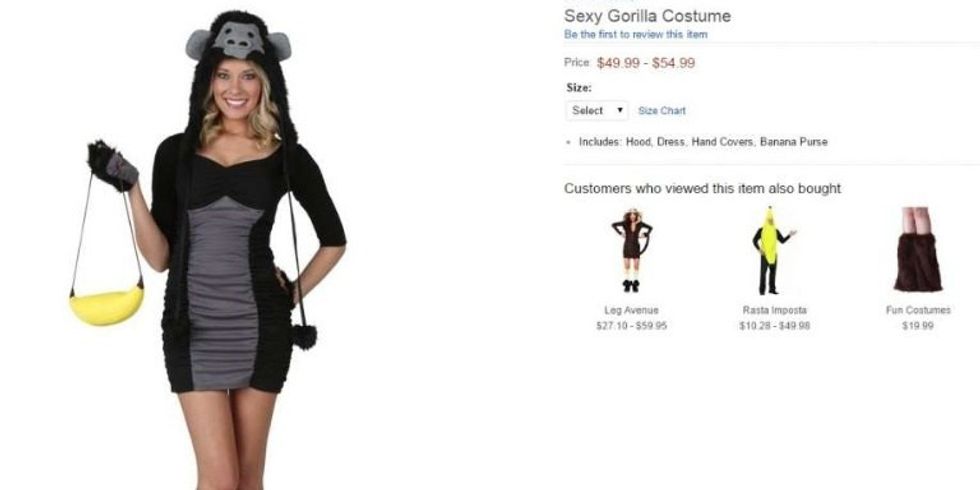Viewport: 980px width, 490px height.
Task: Open the Leg Avenue monkey costume thumbnail
Action: pyautogui.click(x=631, y=250)
